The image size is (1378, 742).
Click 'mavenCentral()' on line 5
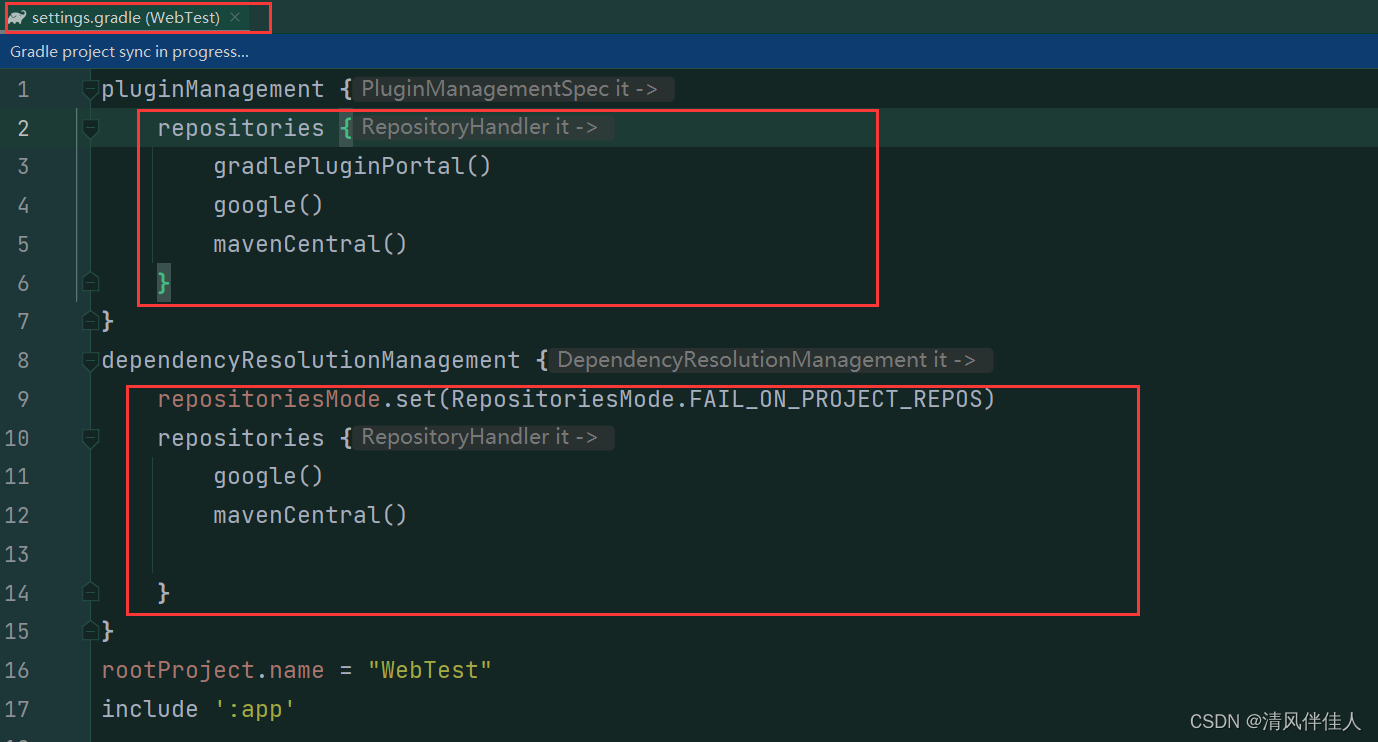pyautogui.click(x=310, y=244)
